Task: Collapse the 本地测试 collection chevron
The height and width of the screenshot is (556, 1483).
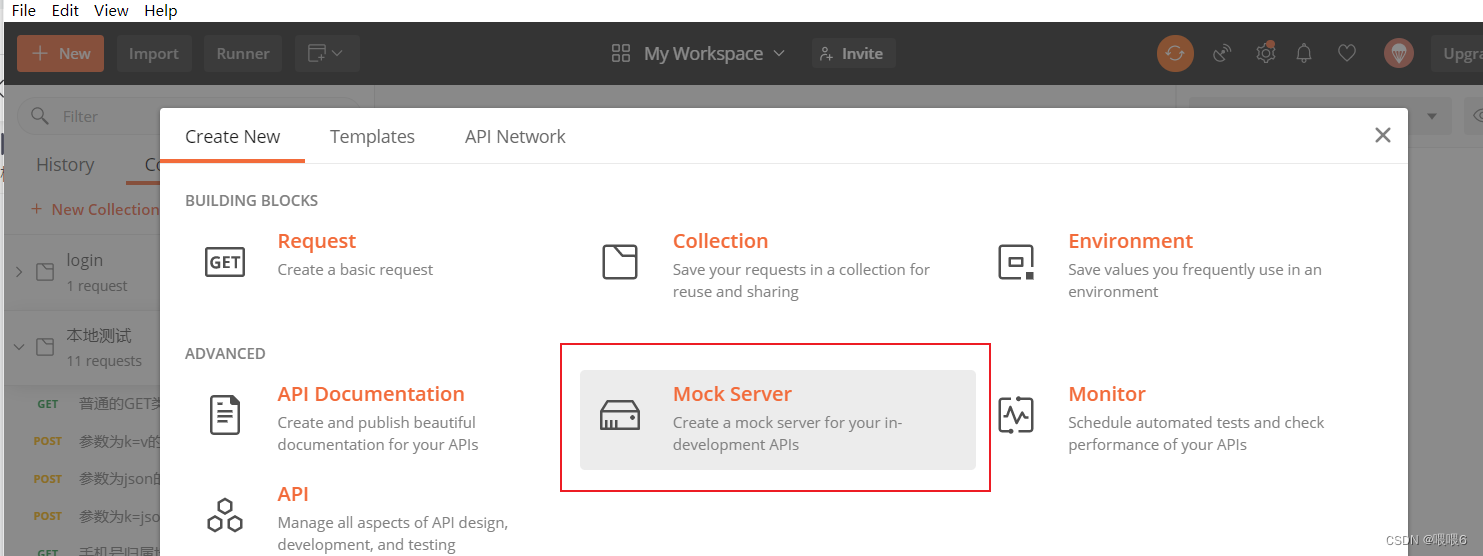Action: (19, 347)
